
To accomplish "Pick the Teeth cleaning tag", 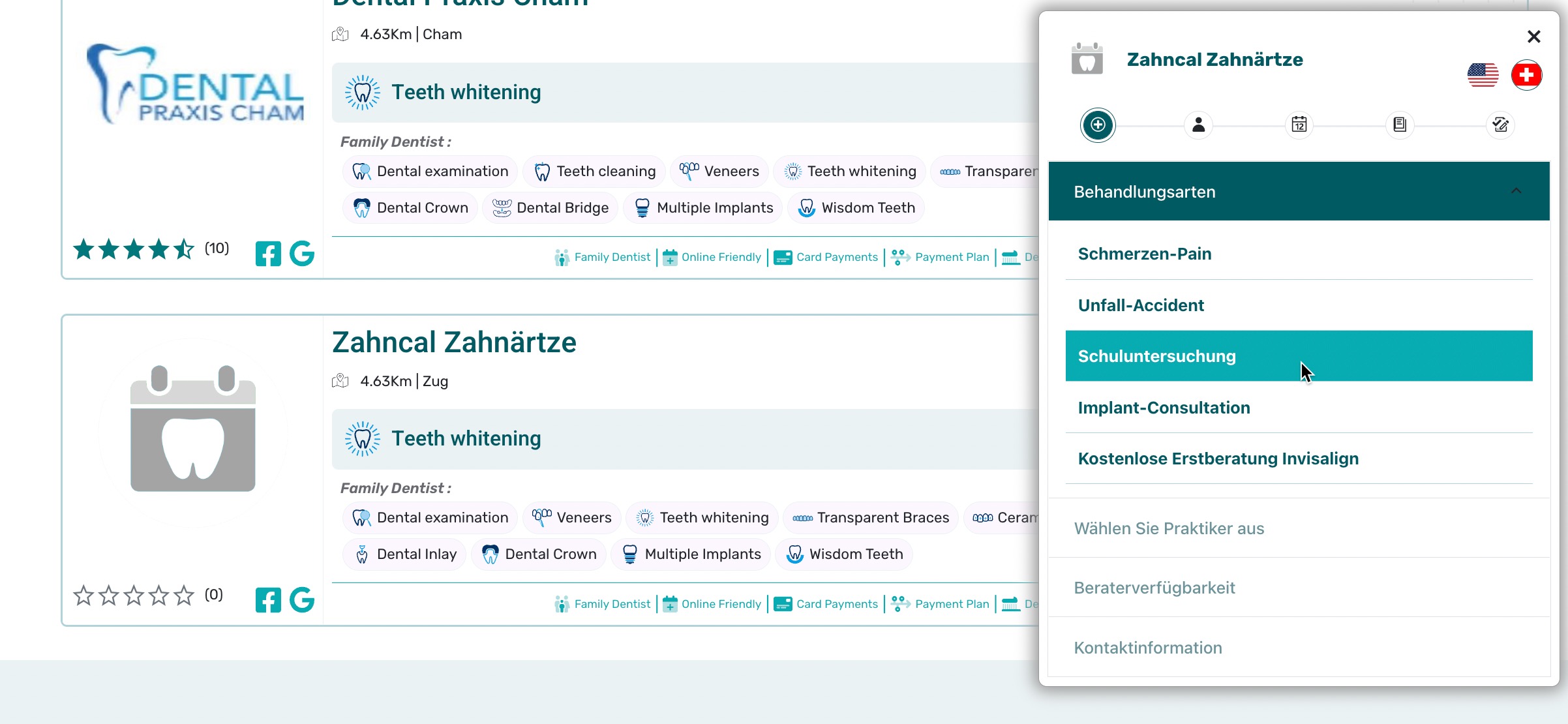I will (x=594, y=172).
